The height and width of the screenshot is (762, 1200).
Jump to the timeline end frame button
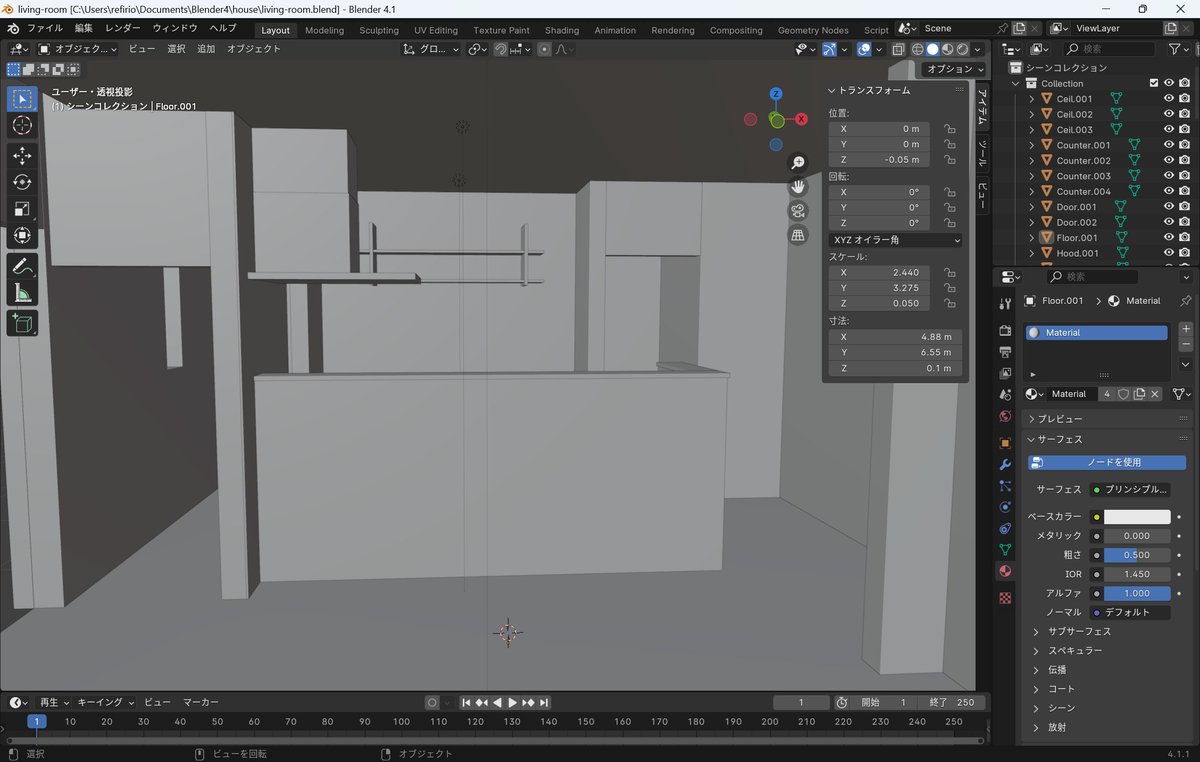pos(545,703)
